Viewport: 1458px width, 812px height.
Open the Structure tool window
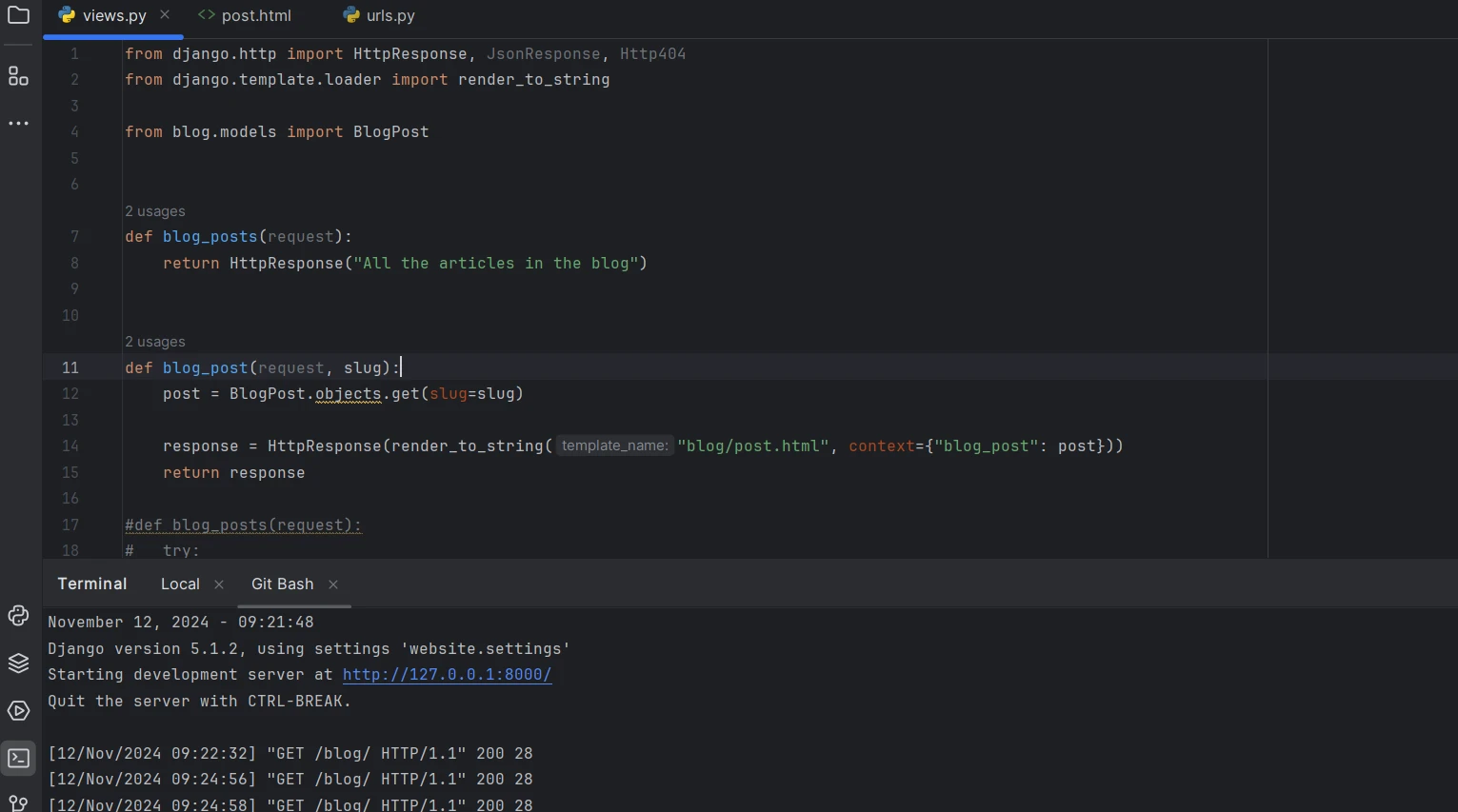point(18,76)
